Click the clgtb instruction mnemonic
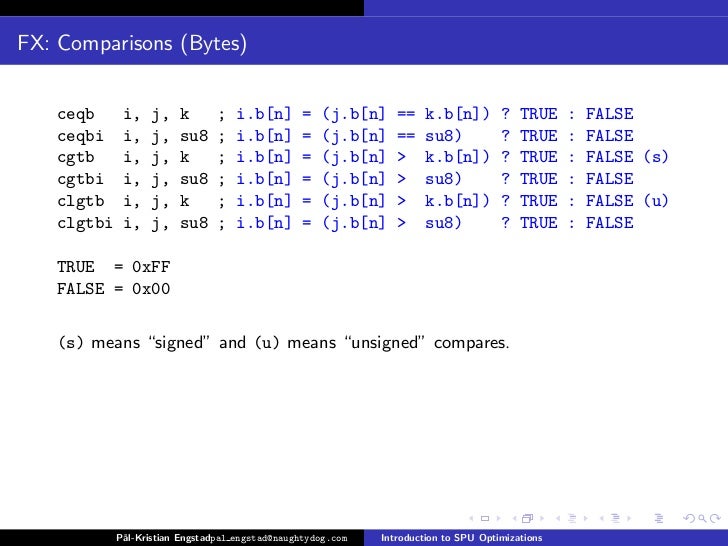Screen dimensions: 728x546 [x=80, y=201]
